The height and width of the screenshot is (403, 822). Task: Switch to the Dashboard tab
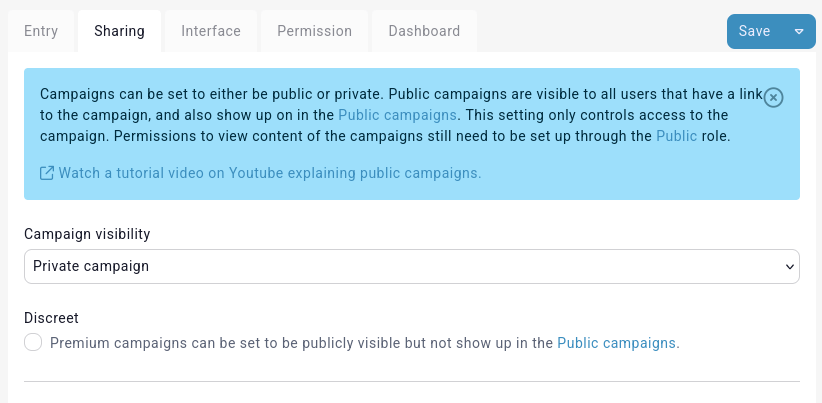click(x=424, y=31)
